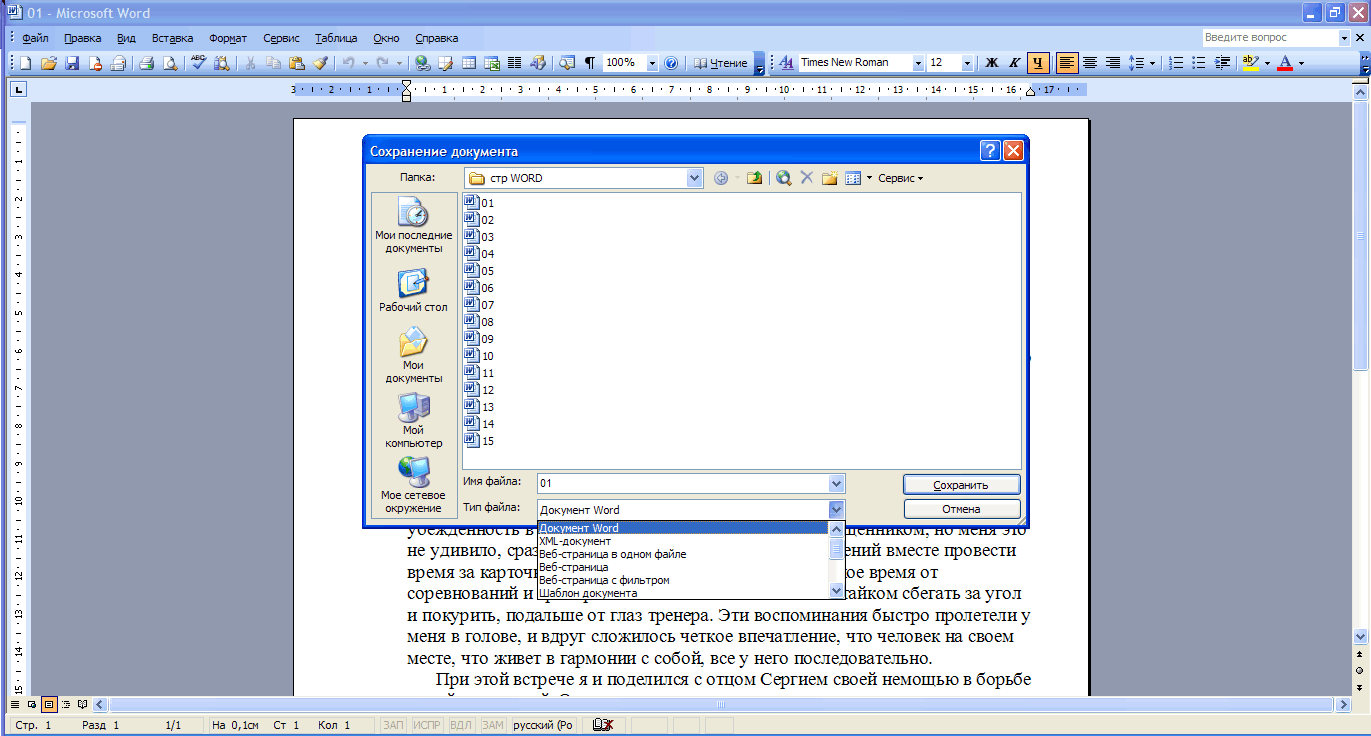Viewport: 1371px width, 736px height.
Task: Expand the 'Имя файла' dropdown arrow
Action: pyautogui.click(x=837, y=483)
